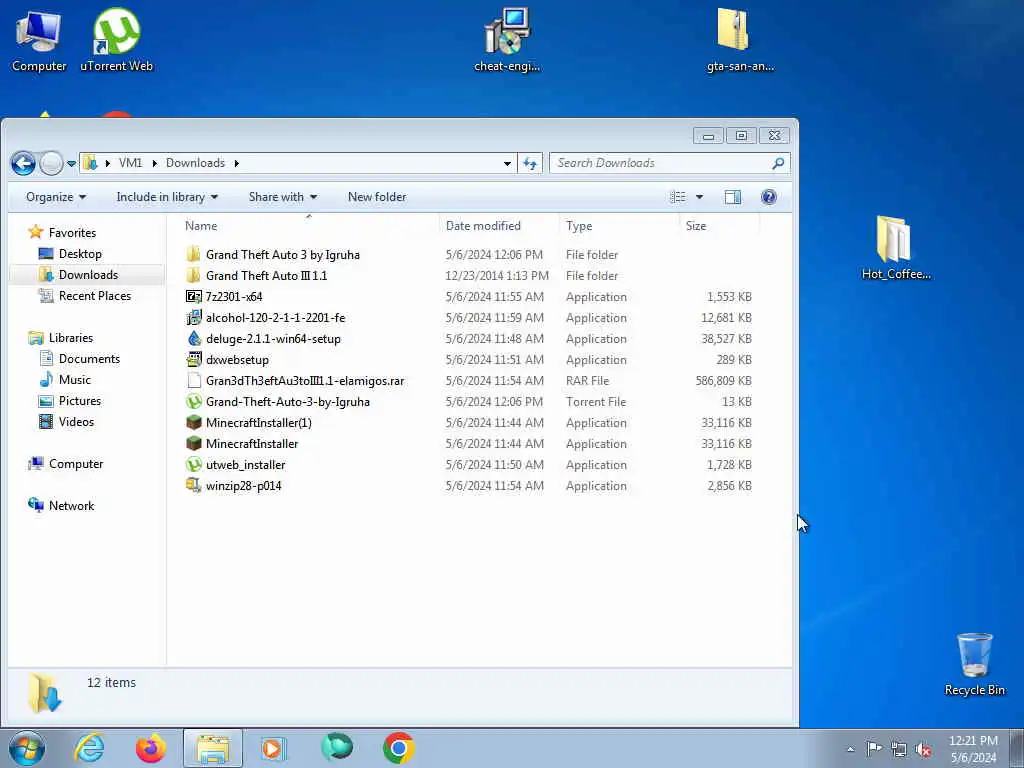Go back with the Explorer Back arrow
This screenshot has width=1024, height=768.
(x=23, y=163)
